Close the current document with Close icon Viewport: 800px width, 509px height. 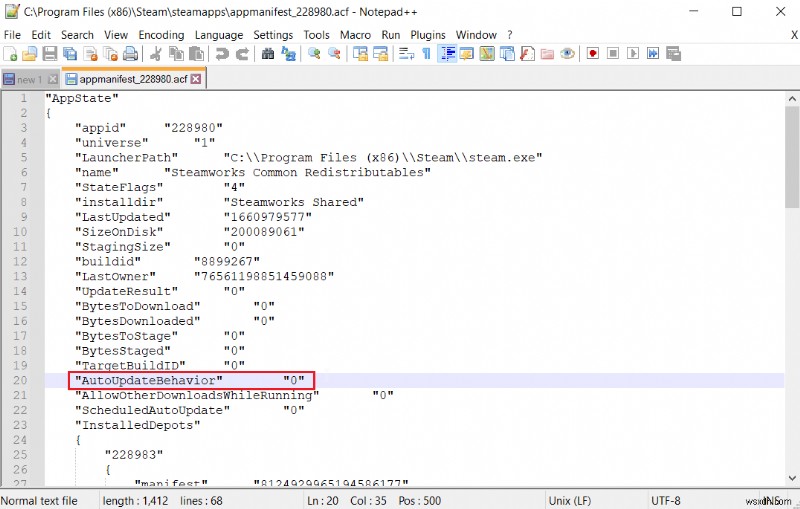click(x=90, y=54)
